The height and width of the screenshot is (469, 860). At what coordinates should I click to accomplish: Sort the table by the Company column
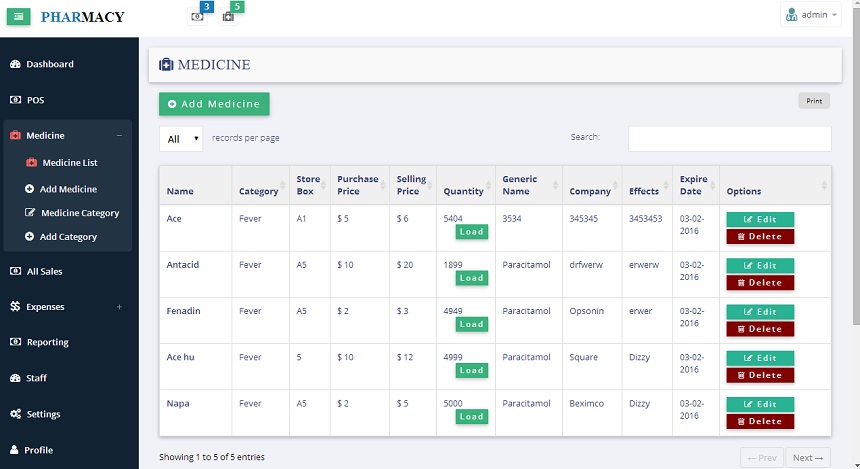click(592, 185)
